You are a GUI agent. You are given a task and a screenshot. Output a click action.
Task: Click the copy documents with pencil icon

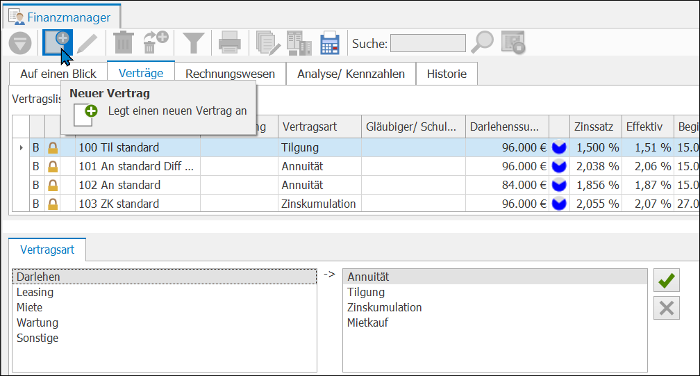(267, 43)
